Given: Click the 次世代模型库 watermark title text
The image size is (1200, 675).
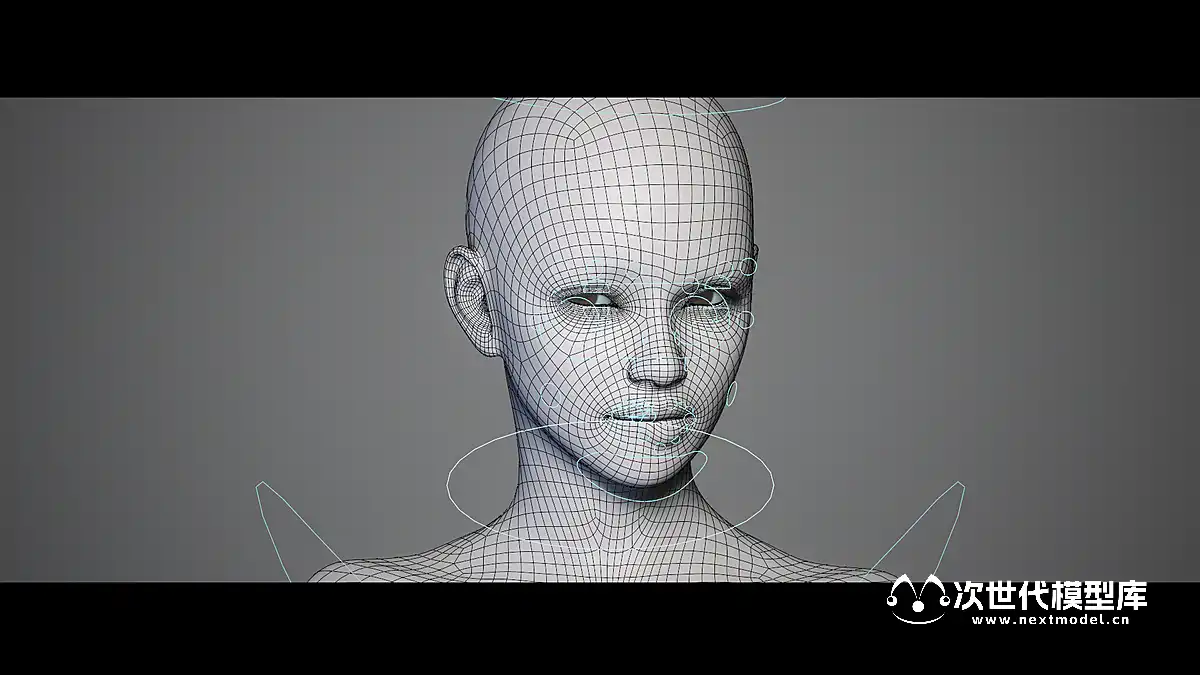Looking at the screenshot, I should 1051,595.
